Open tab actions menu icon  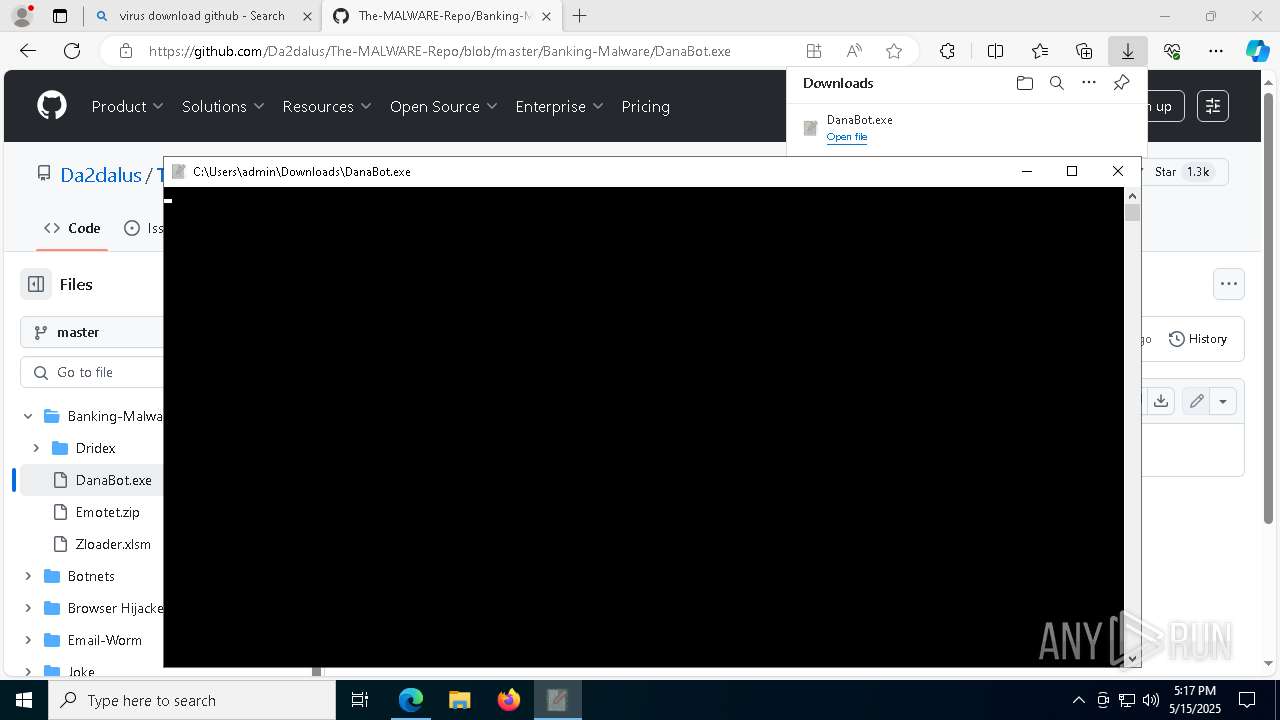point(60,16)
